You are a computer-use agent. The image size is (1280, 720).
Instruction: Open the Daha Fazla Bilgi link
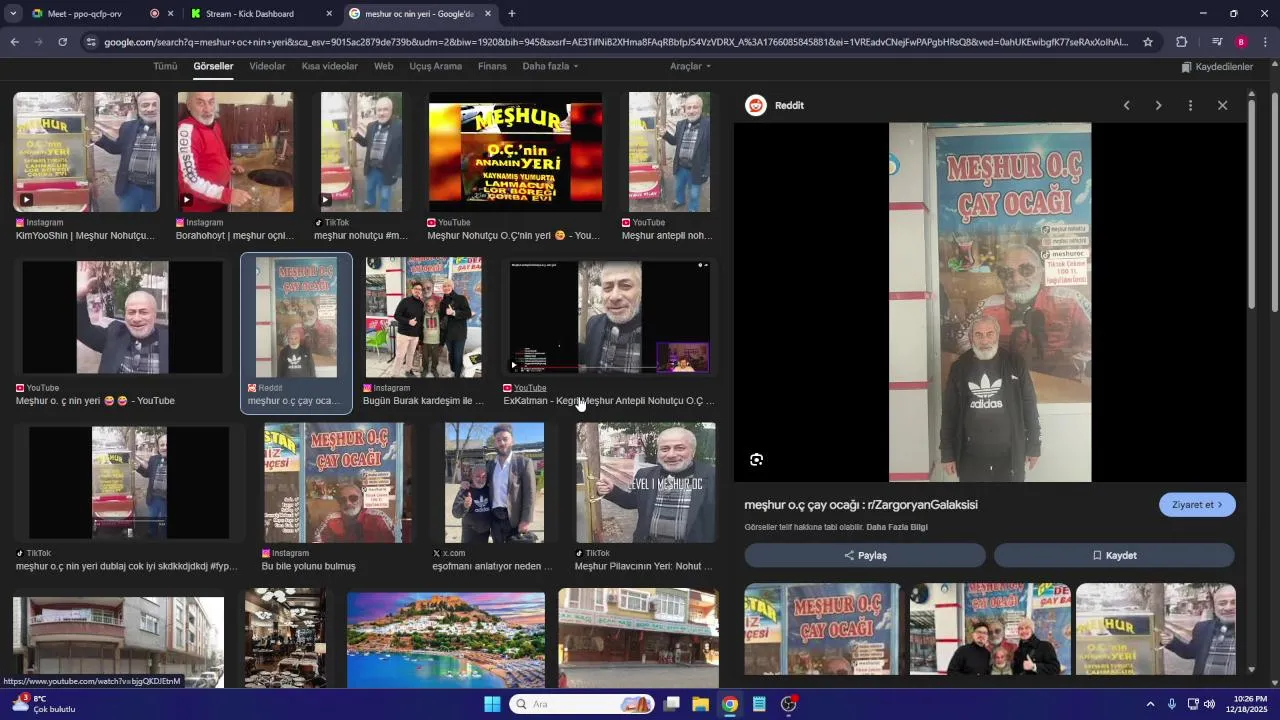coord(897,527)
